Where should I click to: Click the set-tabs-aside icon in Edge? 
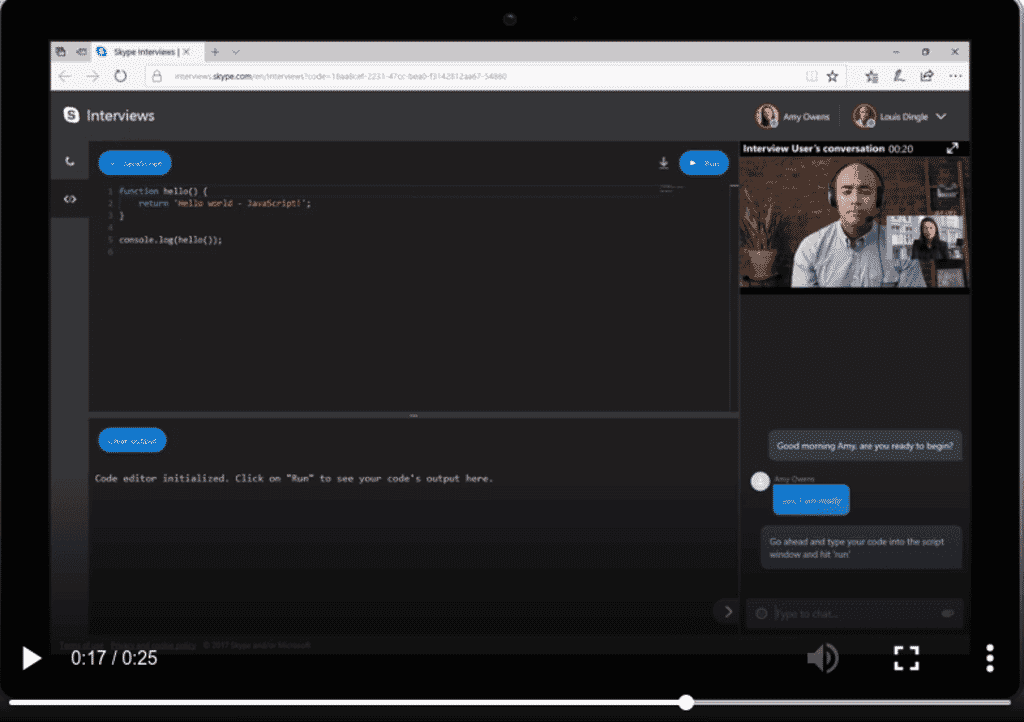[81, 52]
